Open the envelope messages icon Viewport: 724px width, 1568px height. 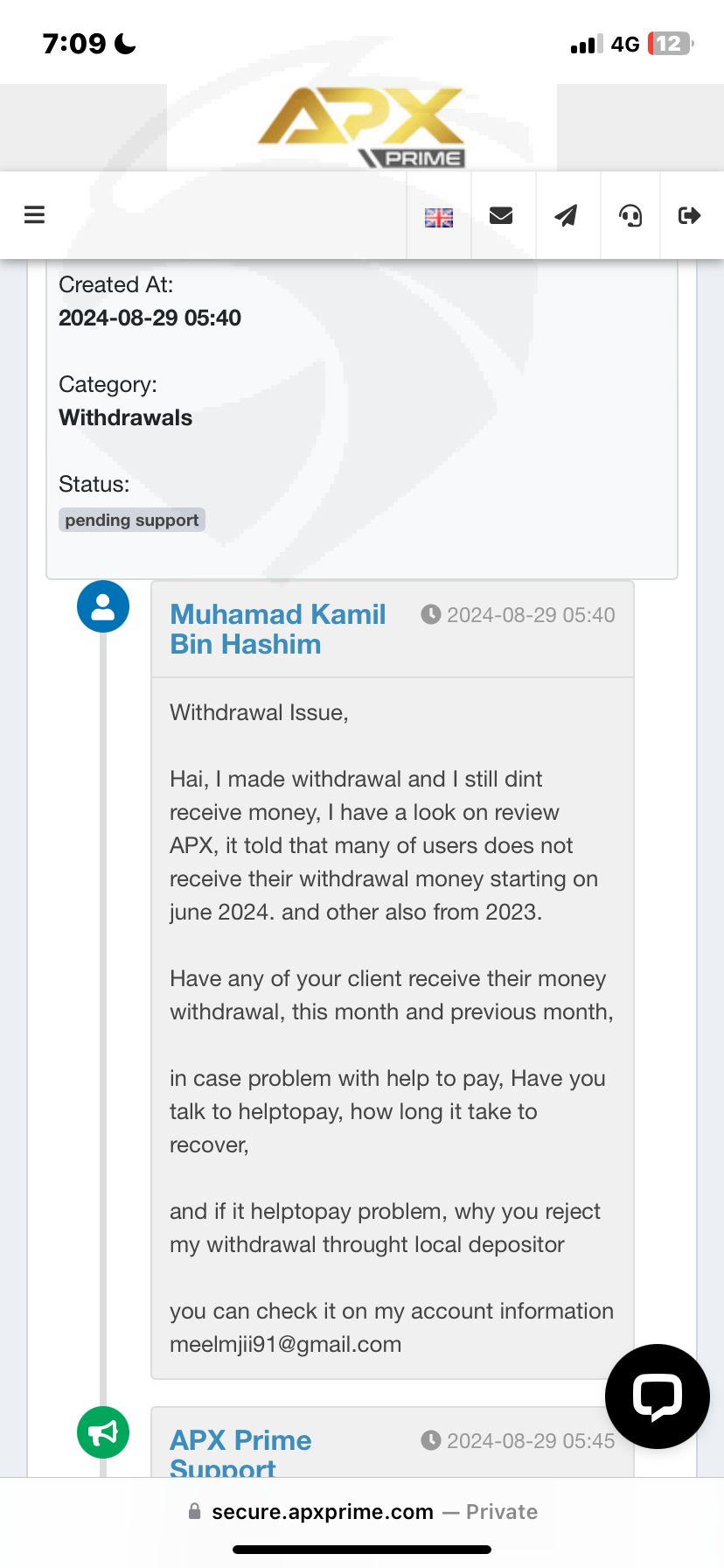point(501,215)
